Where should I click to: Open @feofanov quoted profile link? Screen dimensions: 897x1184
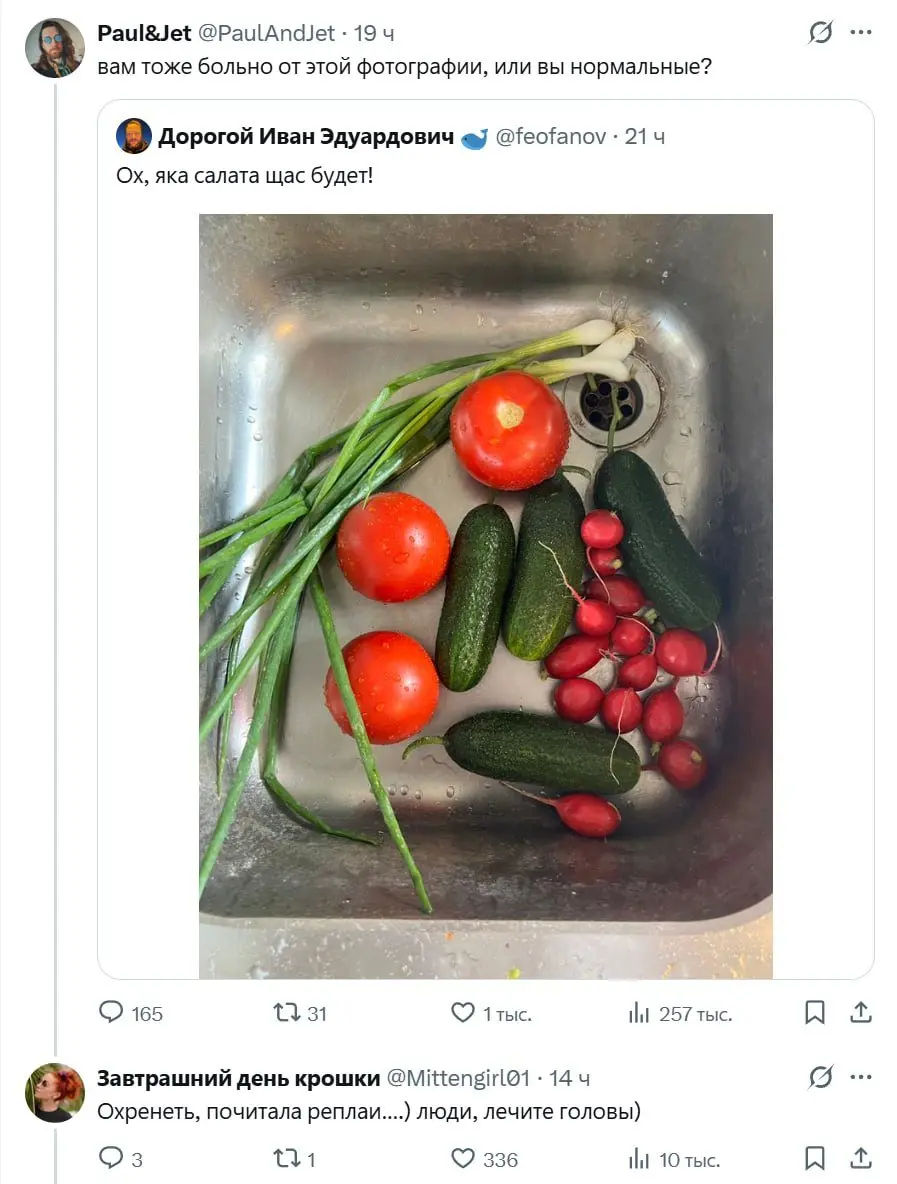point(550,137)
